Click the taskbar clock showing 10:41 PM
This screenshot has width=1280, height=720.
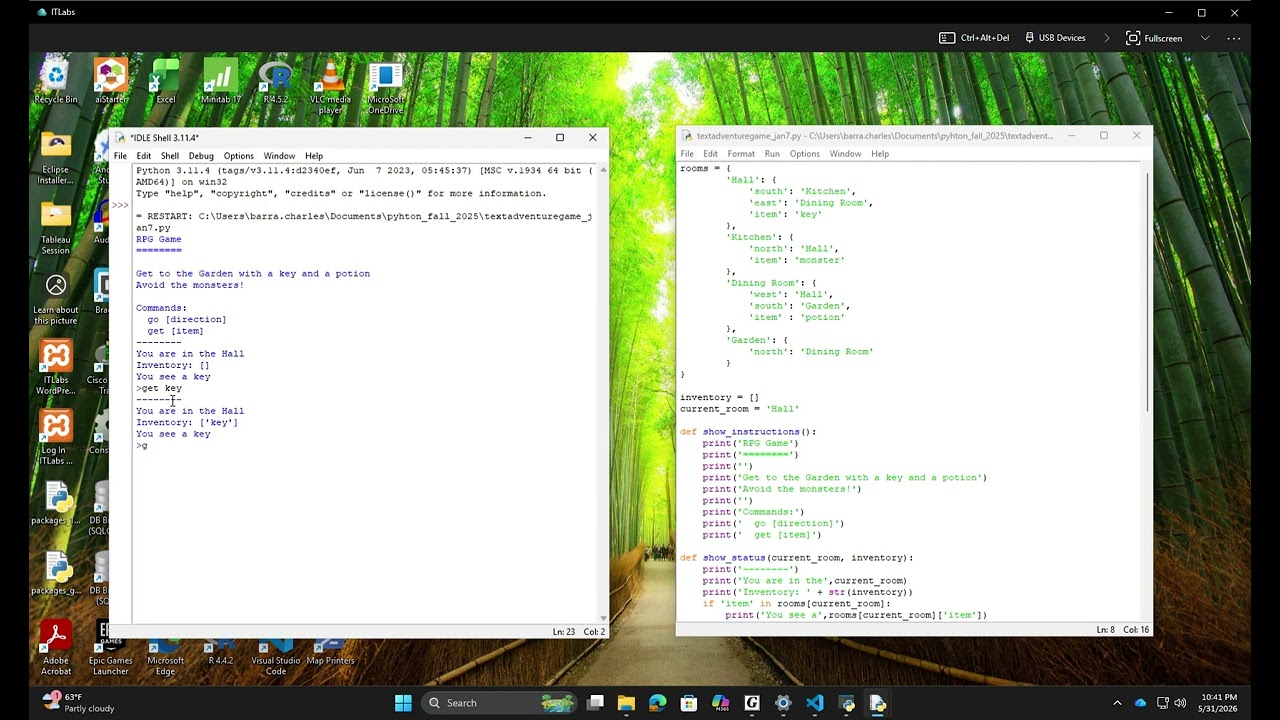click(1219, 703)
